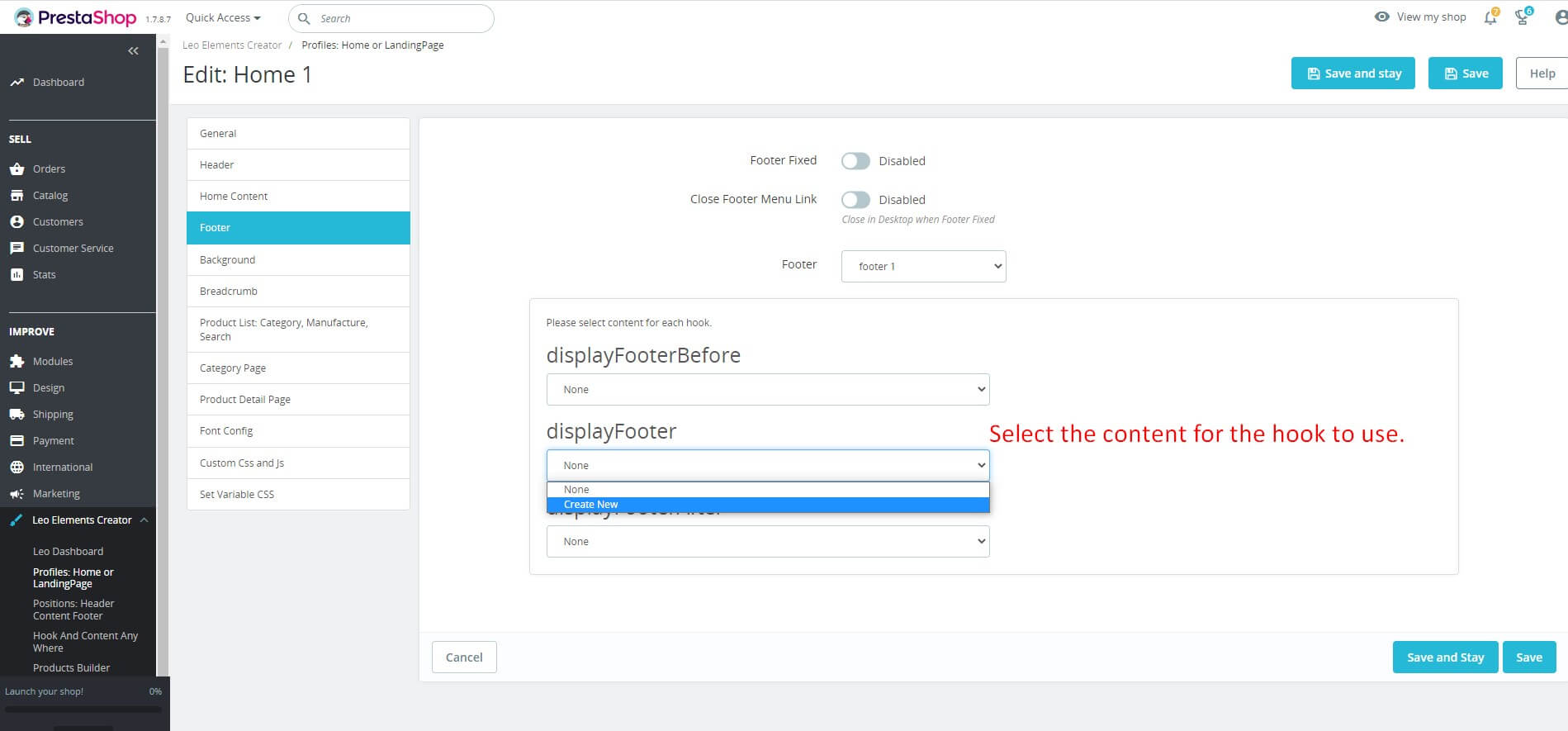Image resolution: width=1568 pixels, height=731 pixels.
Task: Click the Customers person icon
Action: pos(17,222)
